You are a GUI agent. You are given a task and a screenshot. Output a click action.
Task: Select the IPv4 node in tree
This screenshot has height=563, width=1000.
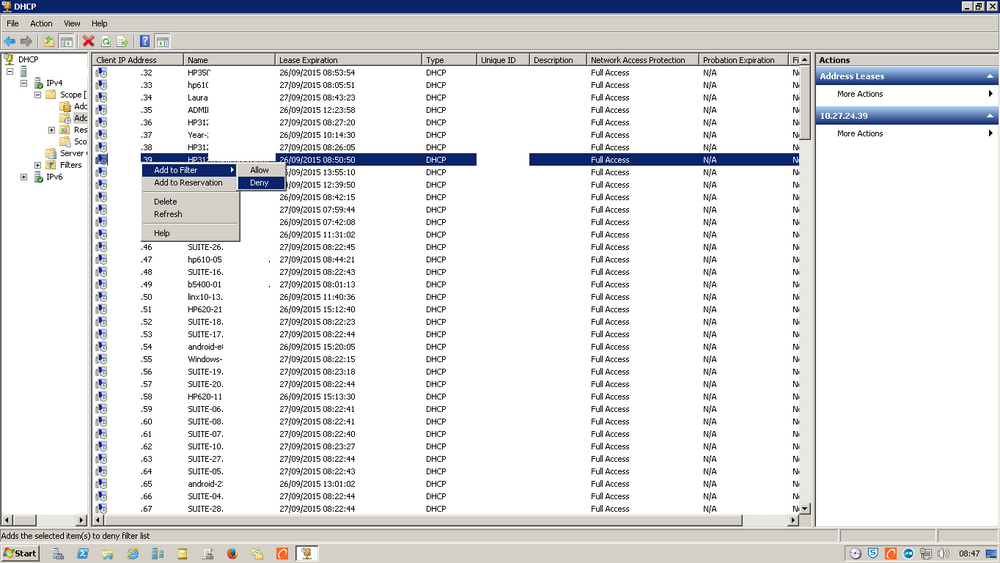point(54,83)
